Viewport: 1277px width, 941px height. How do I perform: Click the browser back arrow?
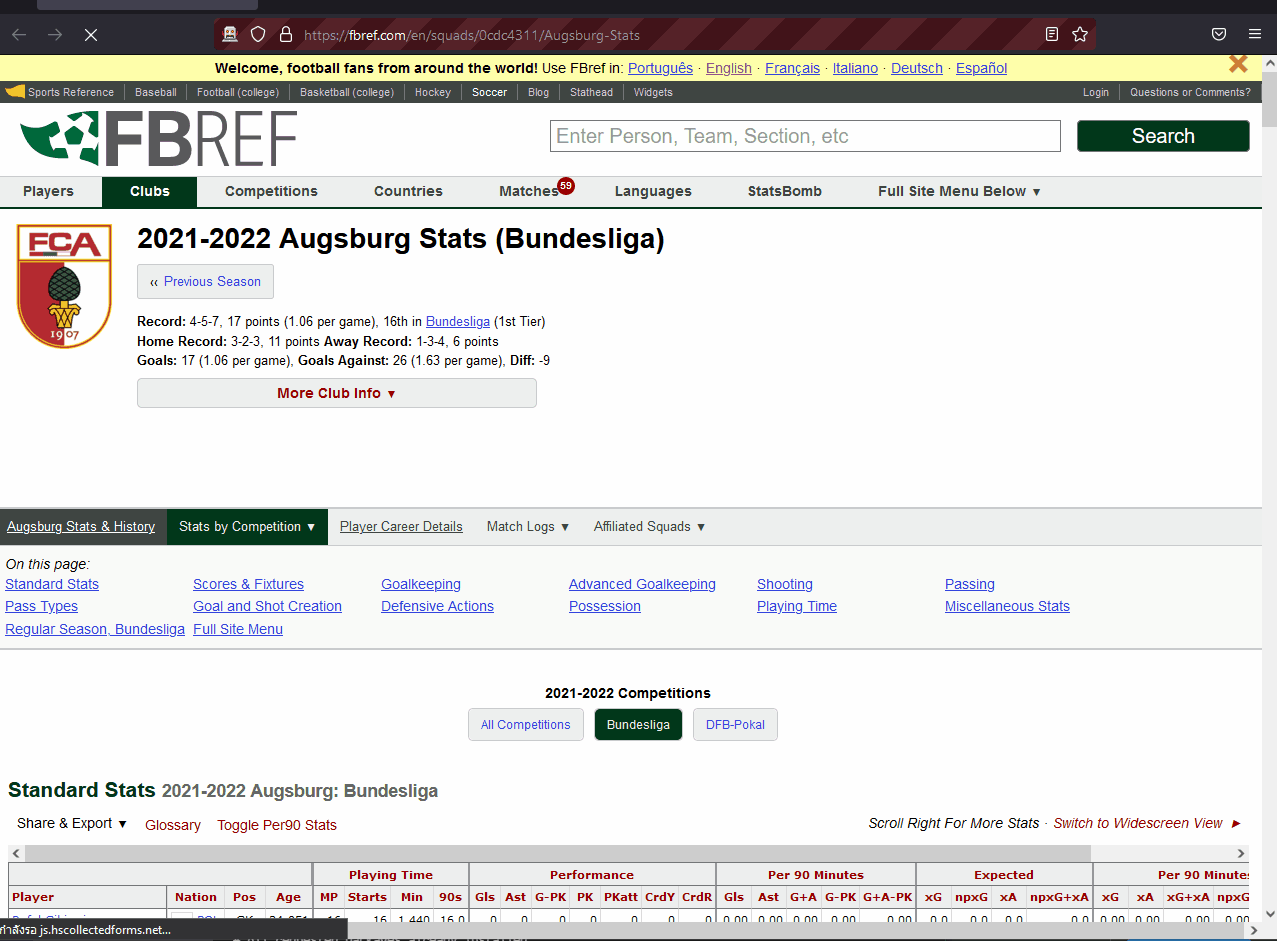[x=19, y=35]
